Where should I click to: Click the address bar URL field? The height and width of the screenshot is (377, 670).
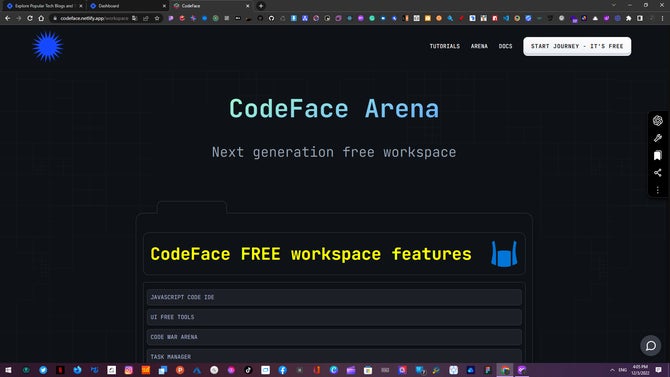(x=94, y=18)
